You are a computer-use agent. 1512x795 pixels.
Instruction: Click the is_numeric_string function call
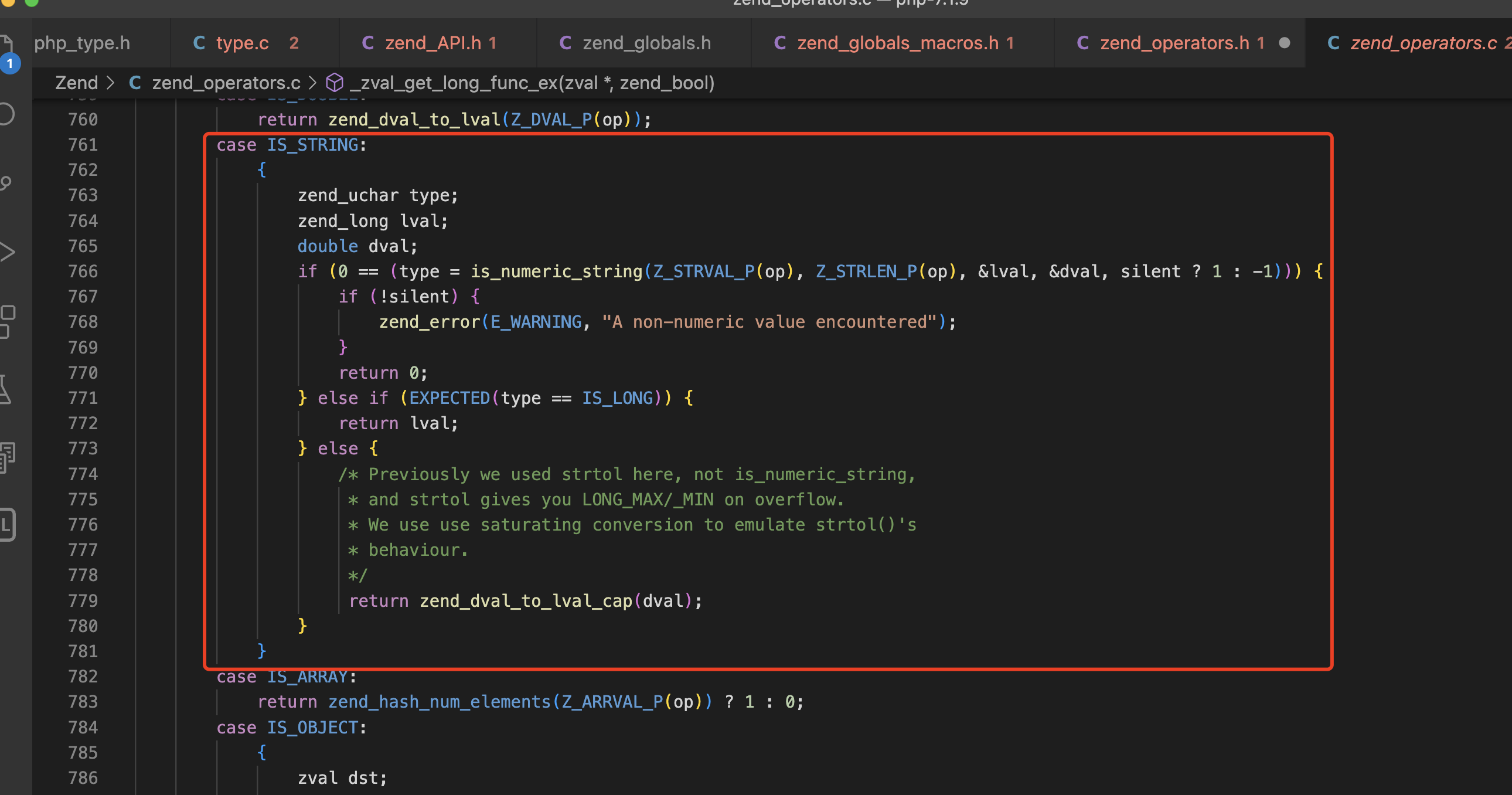(x=556, y=271)
